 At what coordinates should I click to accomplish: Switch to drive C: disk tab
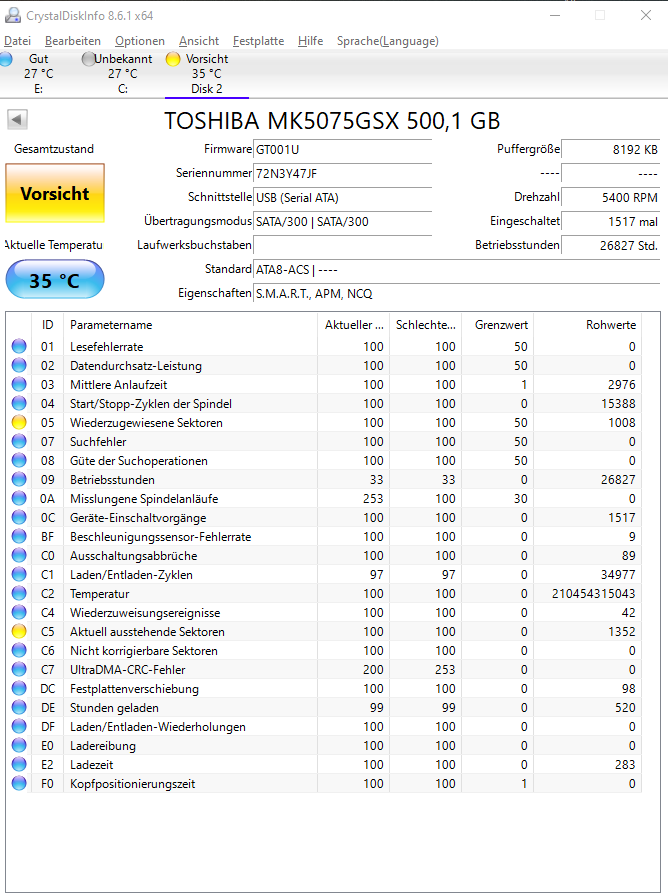pyautogui.click(x=122, y=74)
